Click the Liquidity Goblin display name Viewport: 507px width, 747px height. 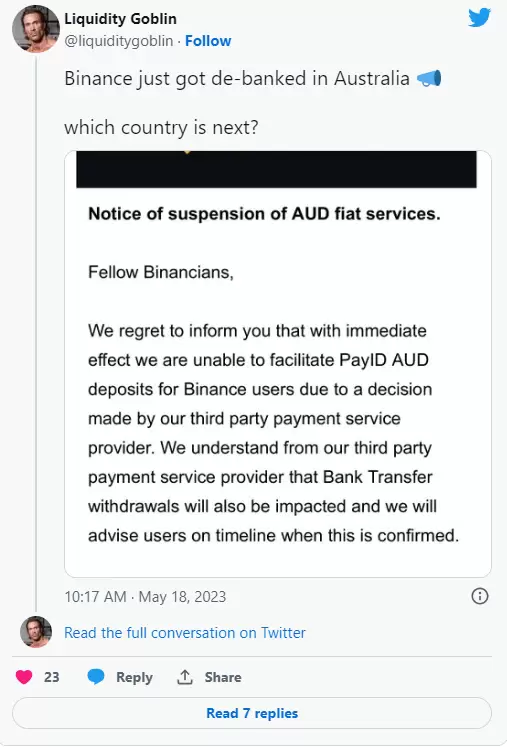click(121, 19)
